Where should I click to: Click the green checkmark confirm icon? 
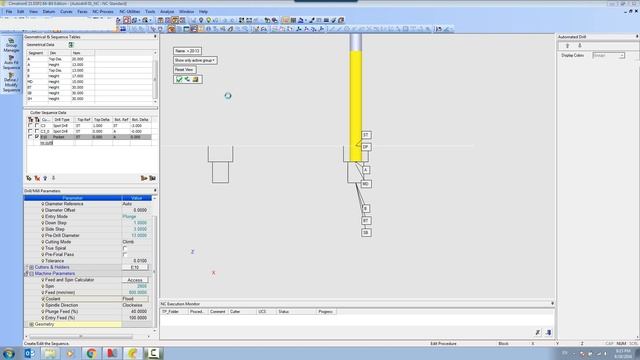pos(179,79)
